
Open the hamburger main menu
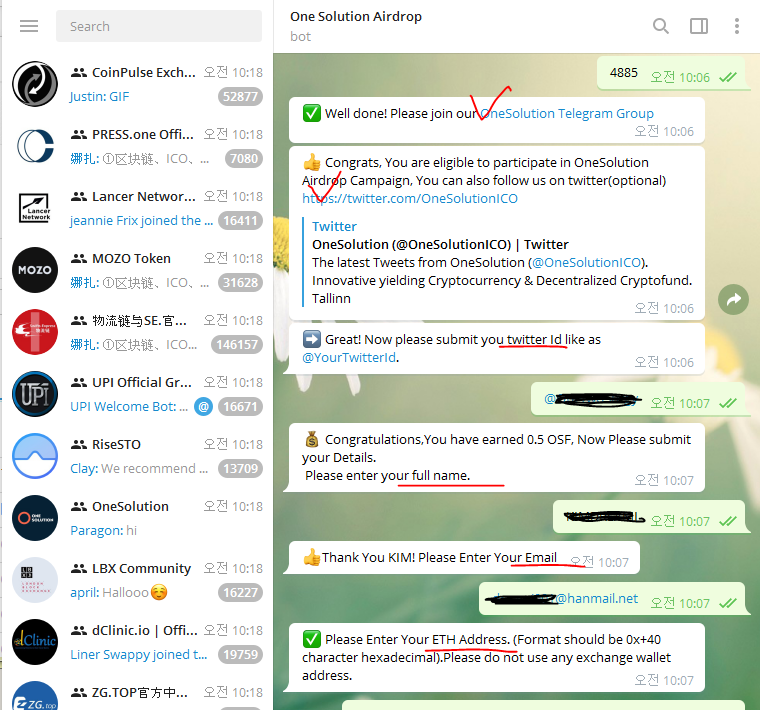(x=29, y=26)
